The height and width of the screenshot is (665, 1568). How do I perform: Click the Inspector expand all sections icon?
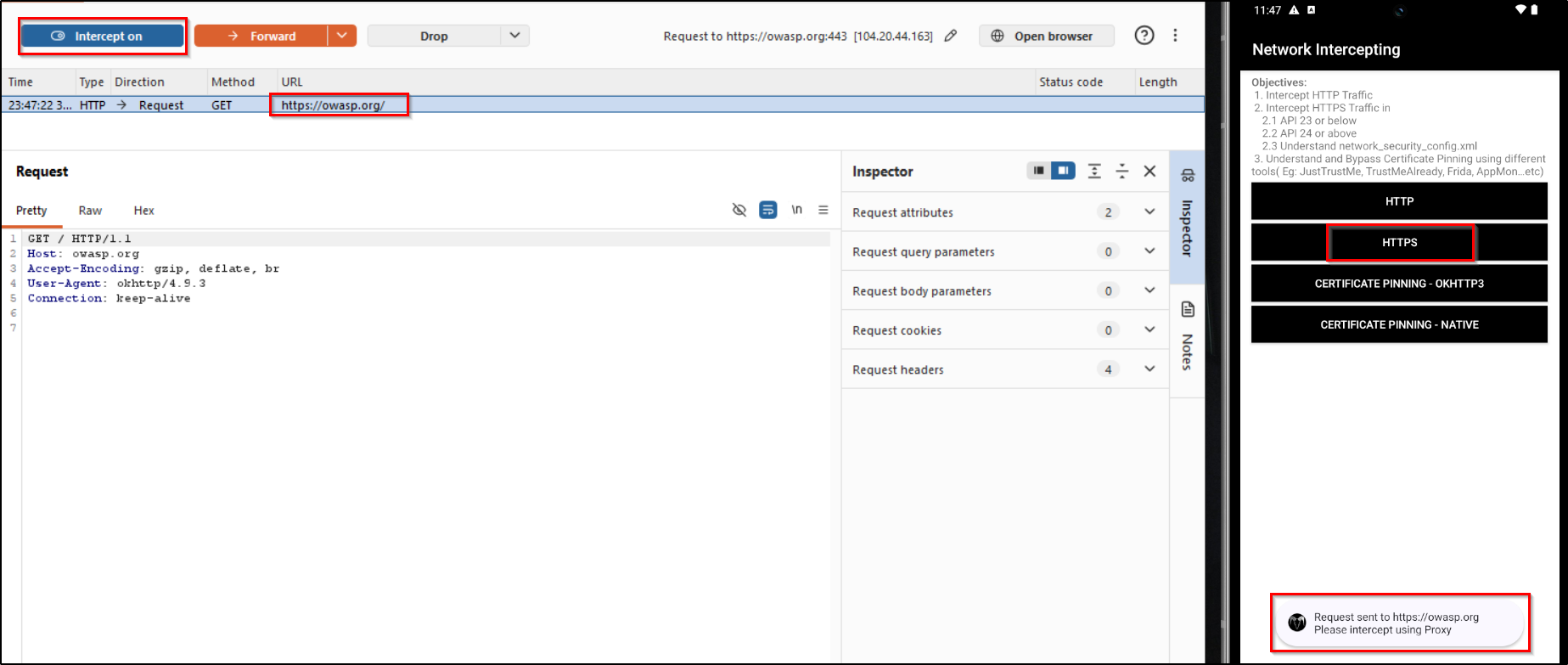pos(1094,171)
